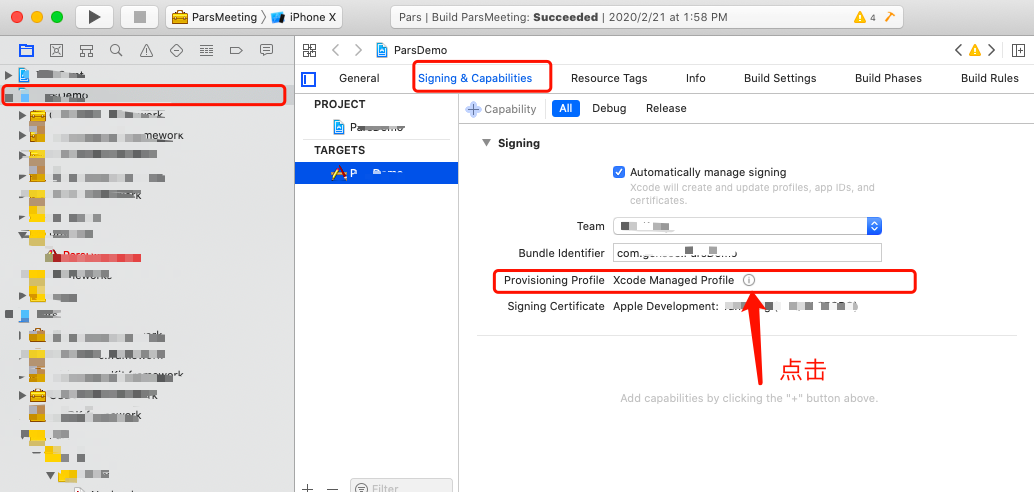
Task: Open the General tab
Action: point(359,78)
